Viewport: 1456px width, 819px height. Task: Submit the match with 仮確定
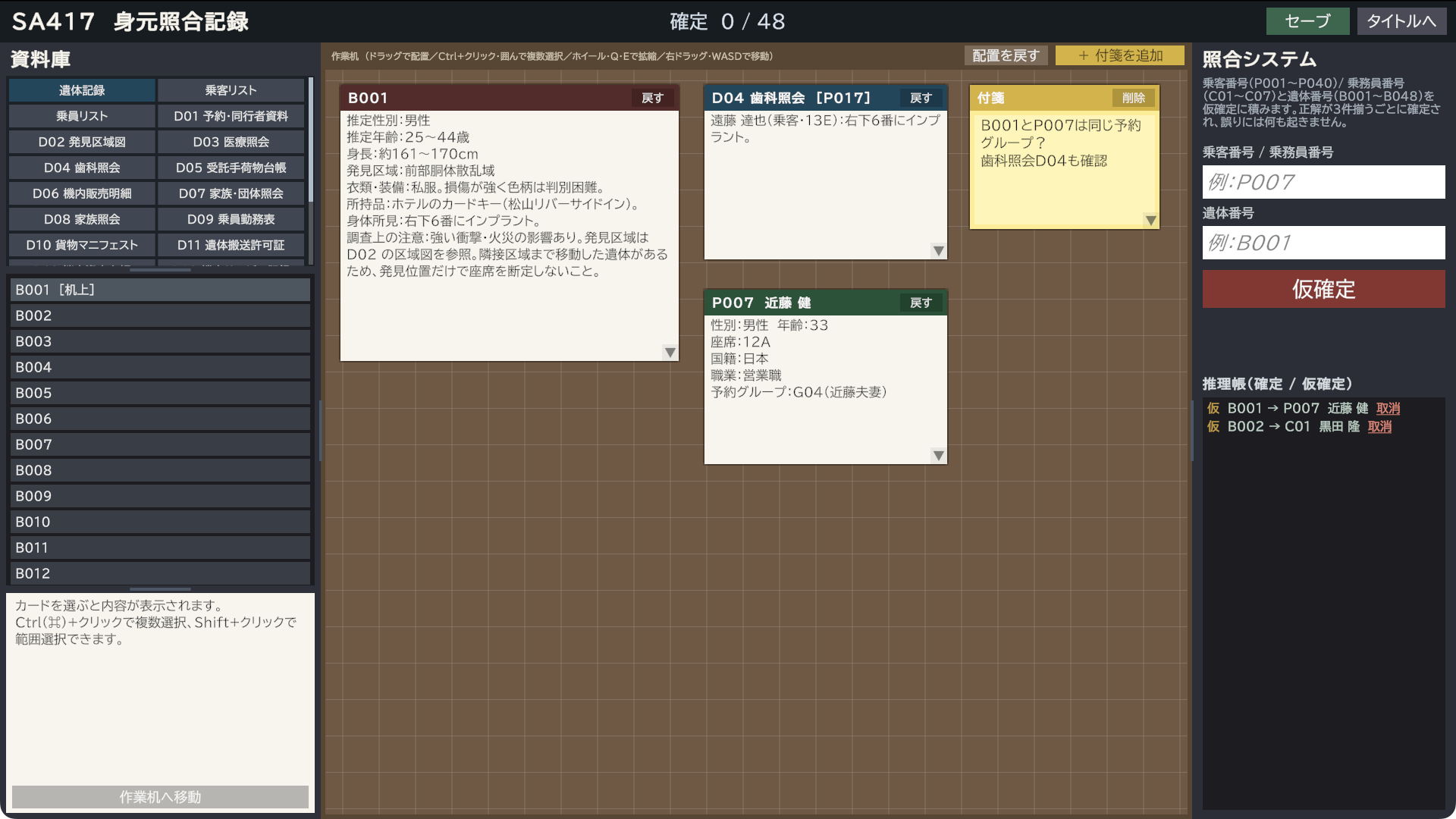click(x=1323, y=289)
